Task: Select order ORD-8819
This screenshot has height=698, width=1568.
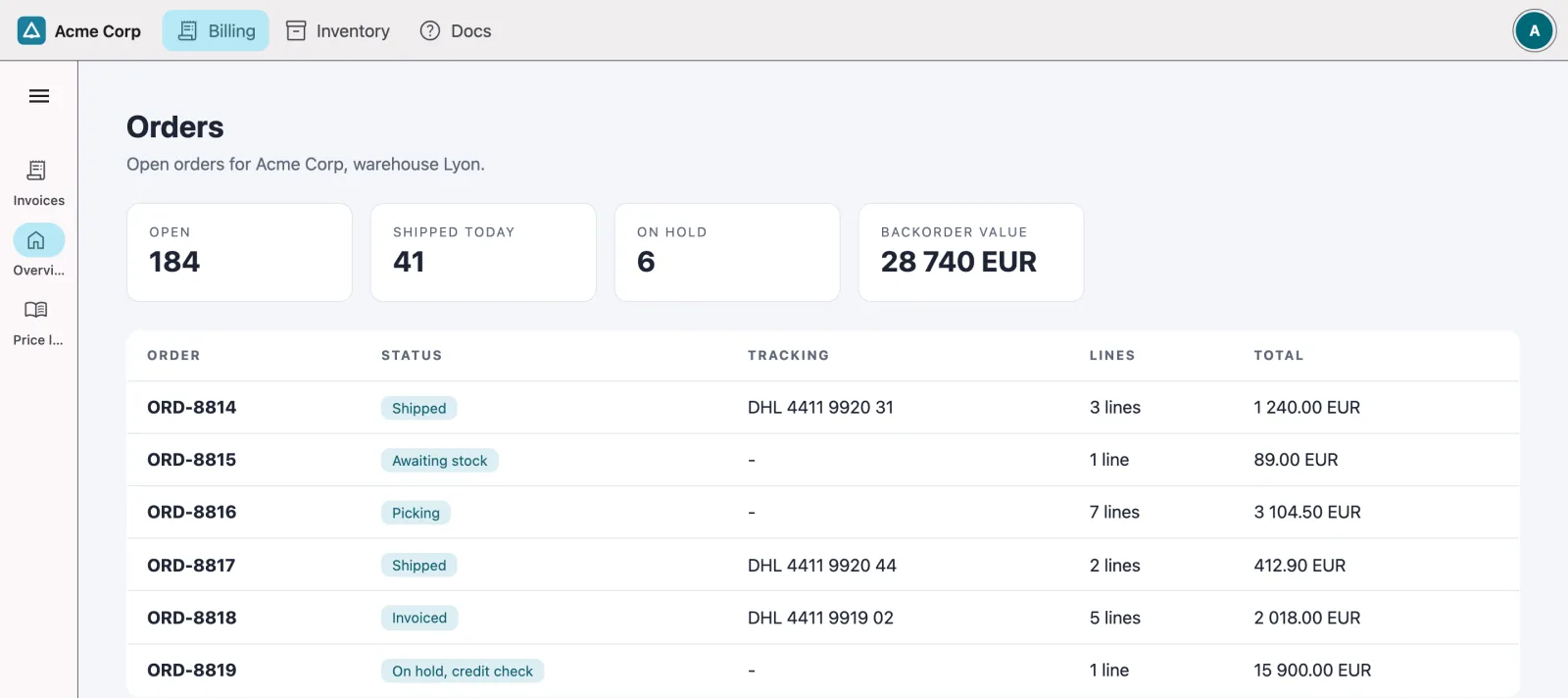Action: point(192,671)
